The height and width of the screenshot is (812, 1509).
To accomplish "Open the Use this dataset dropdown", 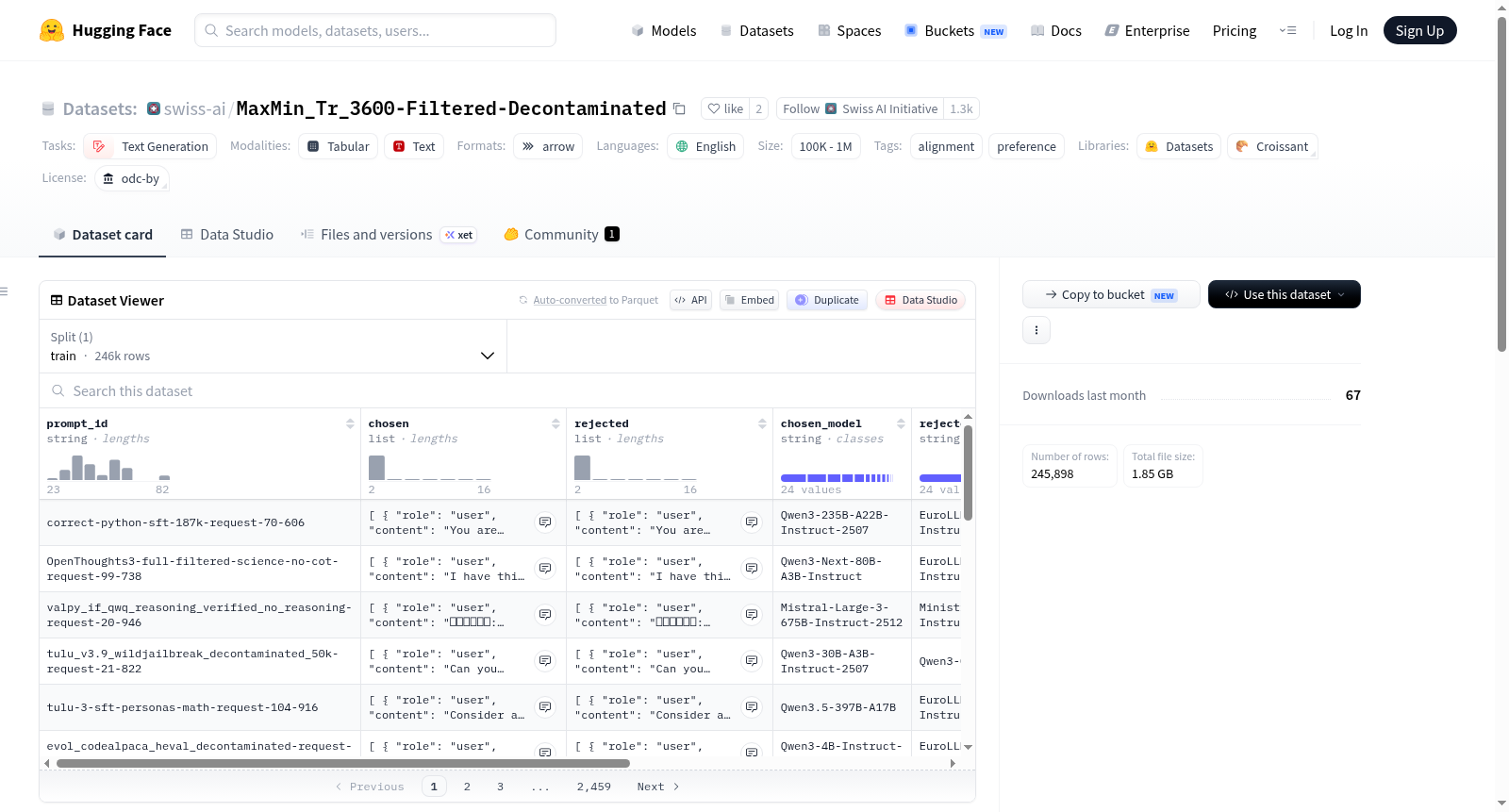I will pyautogui.click(x=1285, y=294).
